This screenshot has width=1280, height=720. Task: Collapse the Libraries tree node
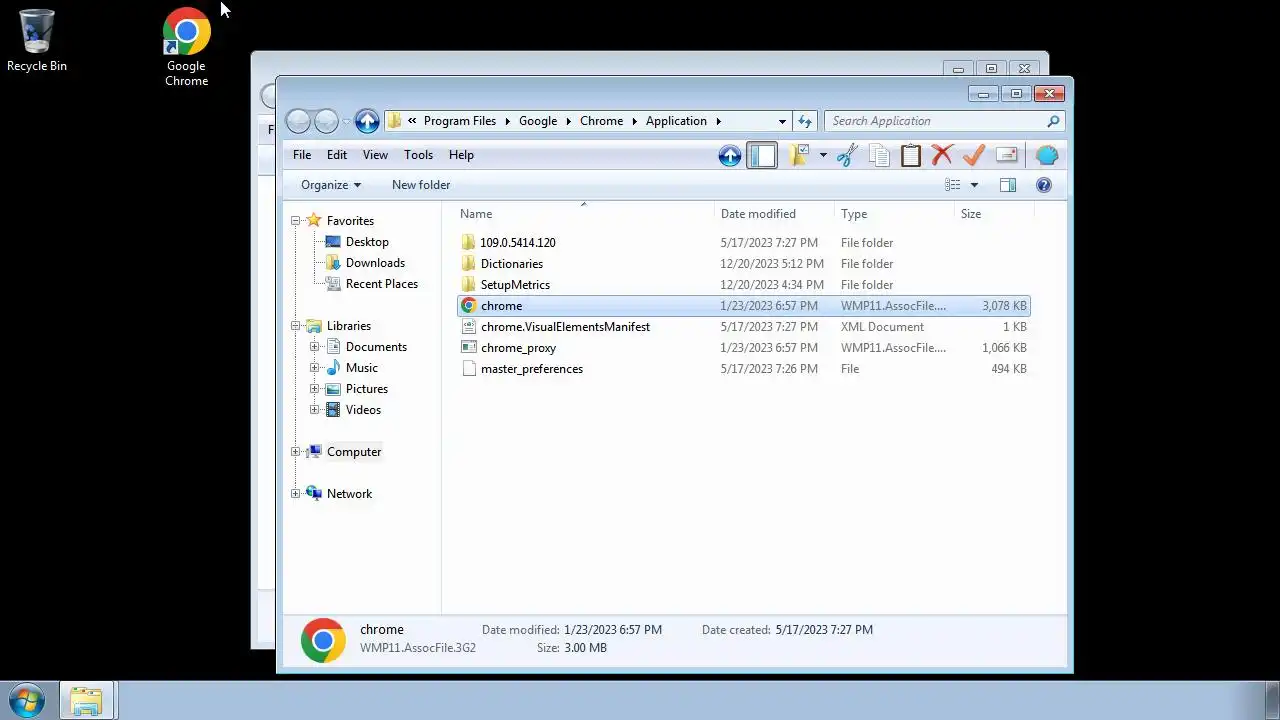point(296,326)
